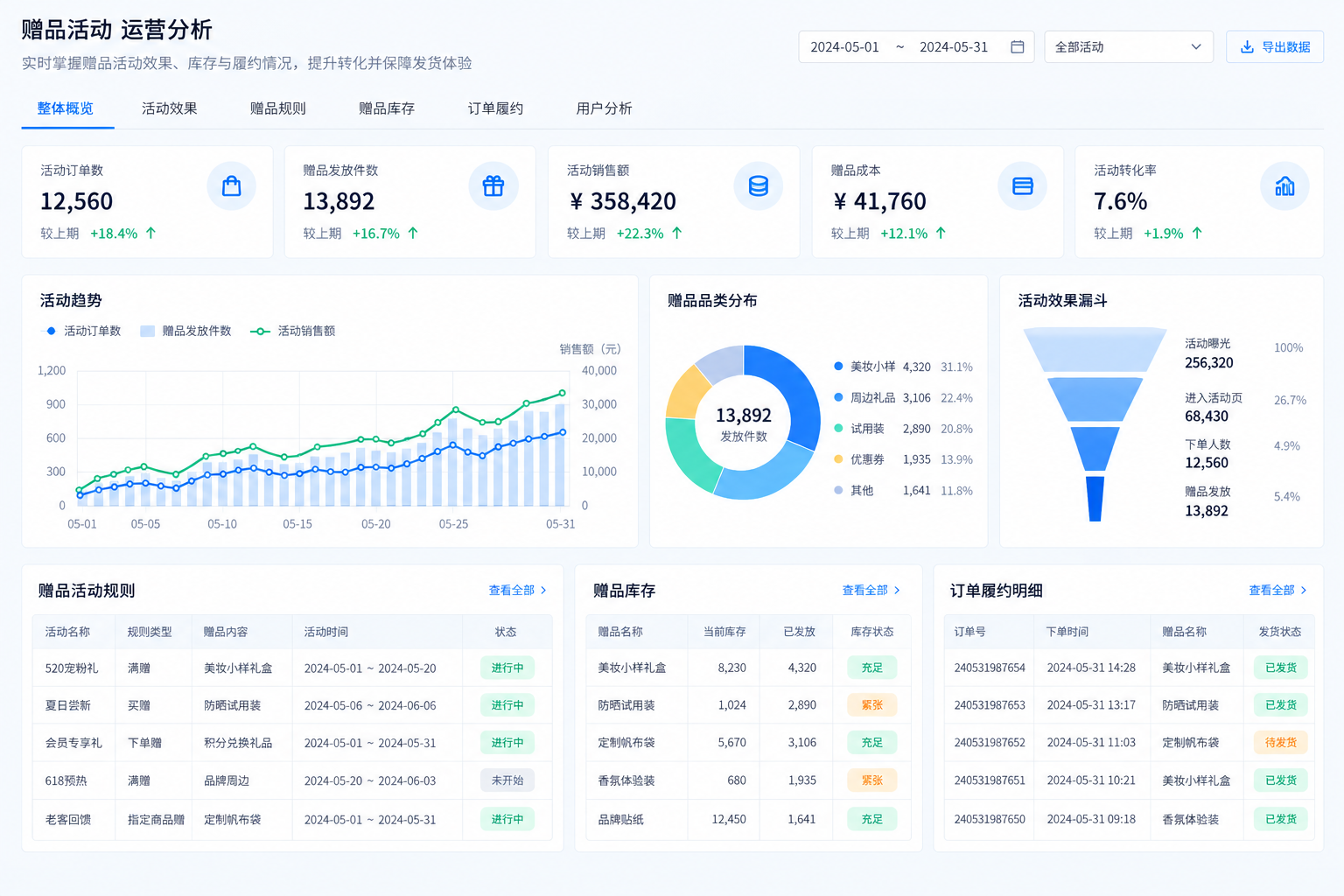Image resolution: width=1344 pixels, height=896 pixels.
Task: Click the gift box icon in 赠品发放件数 card
Action: pos(493,186)
